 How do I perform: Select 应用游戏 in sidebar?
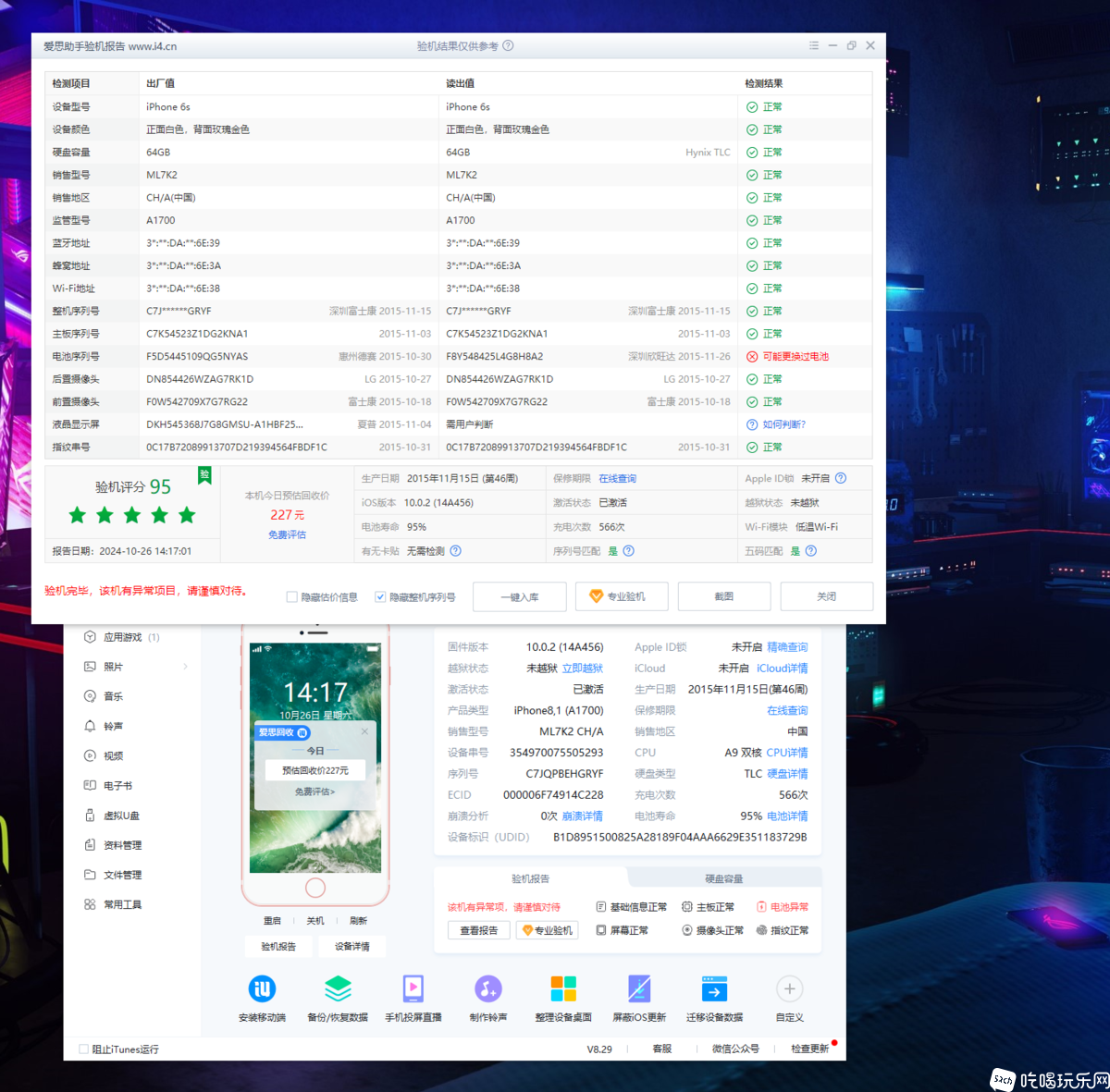122,637
